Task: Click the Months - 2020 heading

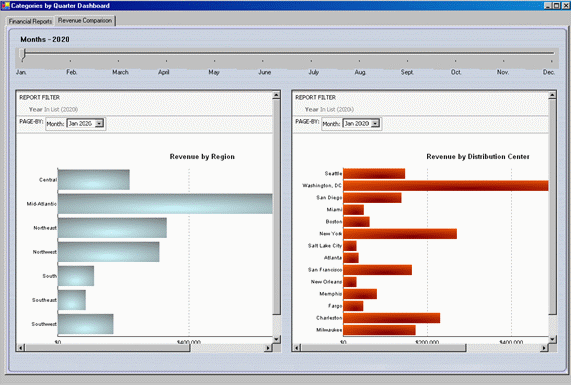Action: (x=45, y=39)
